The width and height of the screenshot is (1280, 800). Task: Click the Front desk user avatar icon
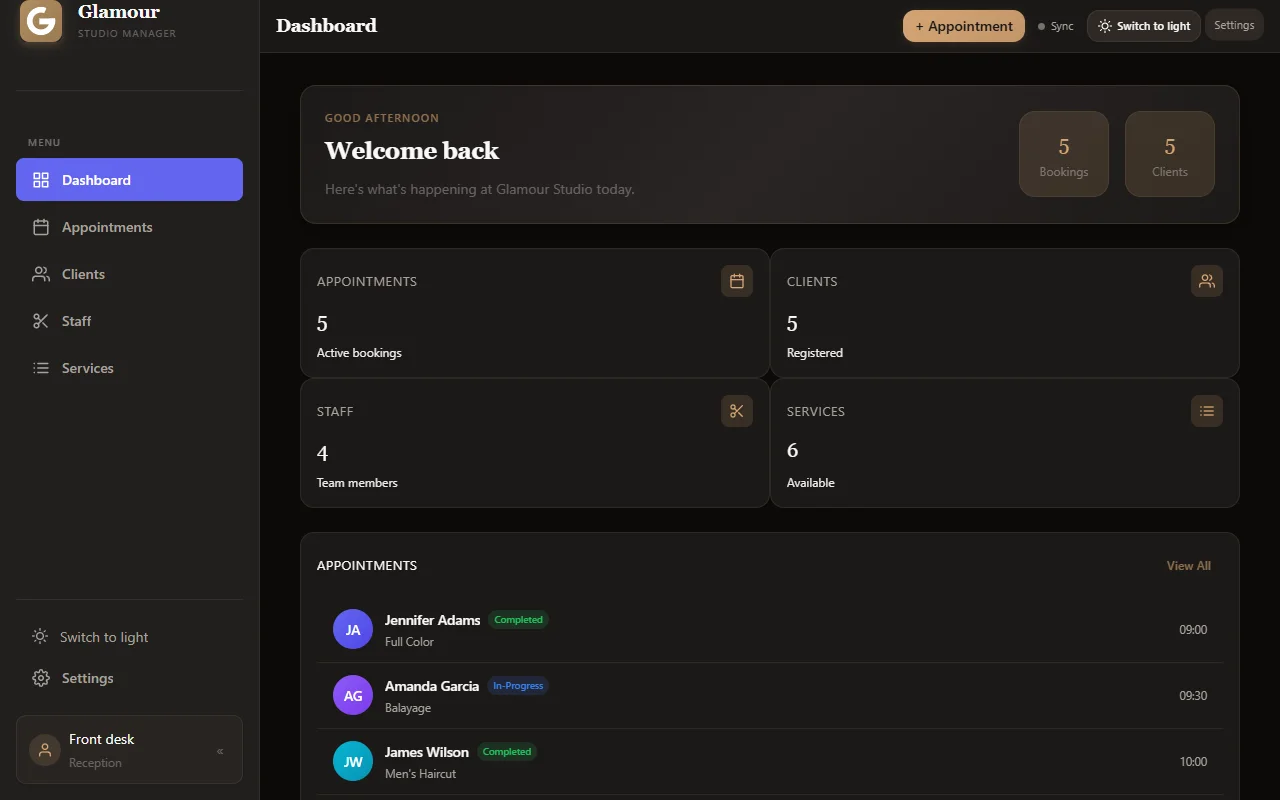click(x=45, y=750)
